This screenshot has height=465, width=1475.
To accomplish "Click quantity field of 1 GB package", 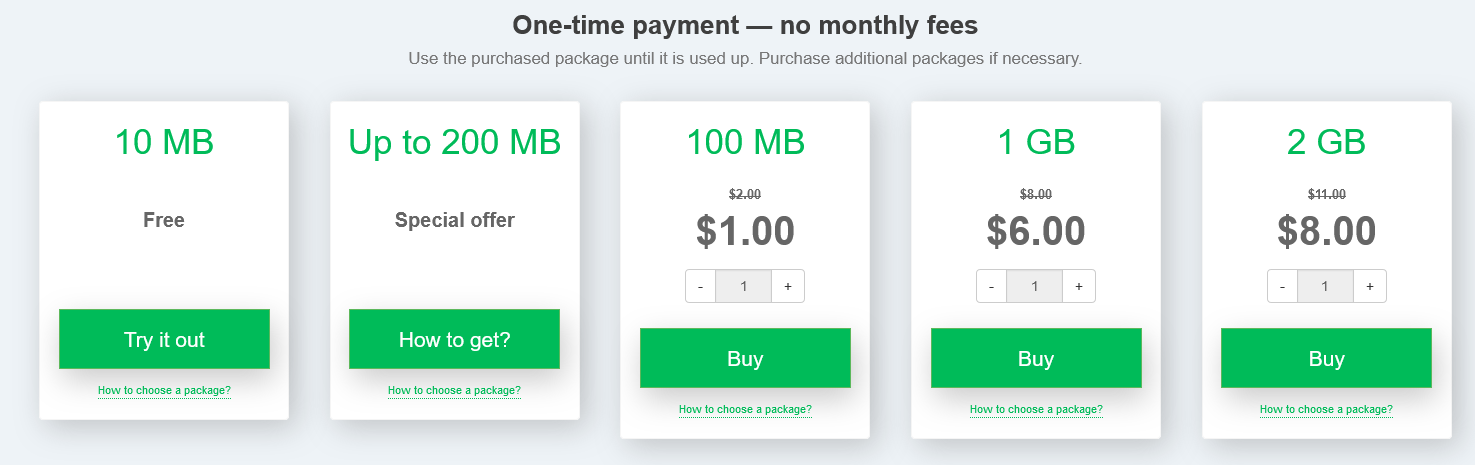I will [1035, 286].
